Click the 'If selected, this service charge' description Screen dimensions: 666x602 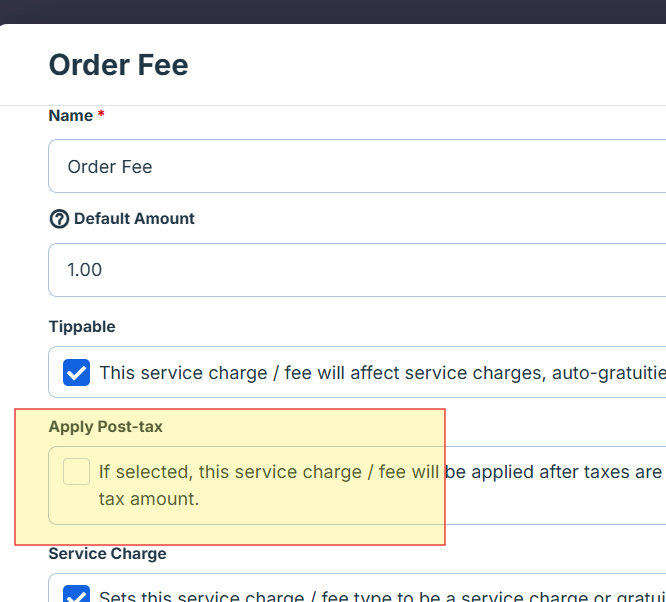pos(380,471)
